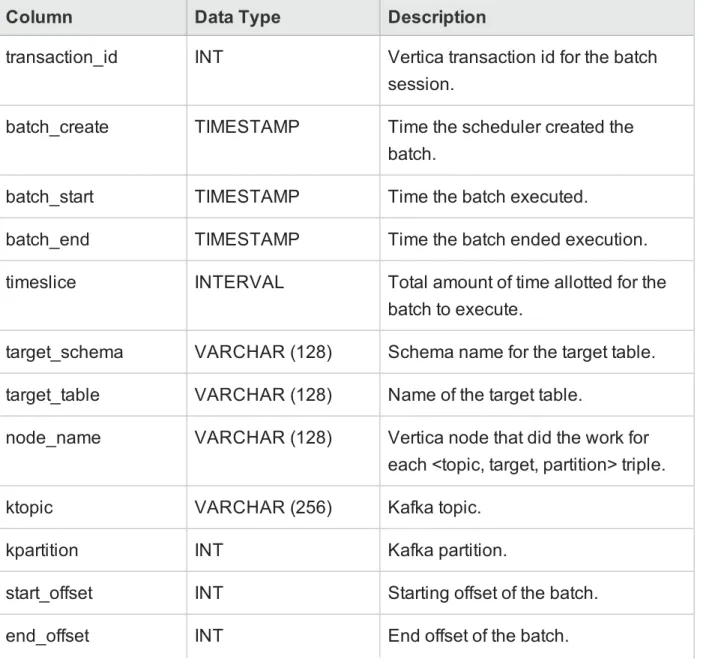Click the batch_end cell
The height and width of the screenshot is (665, 709).
tap(93, 239)
